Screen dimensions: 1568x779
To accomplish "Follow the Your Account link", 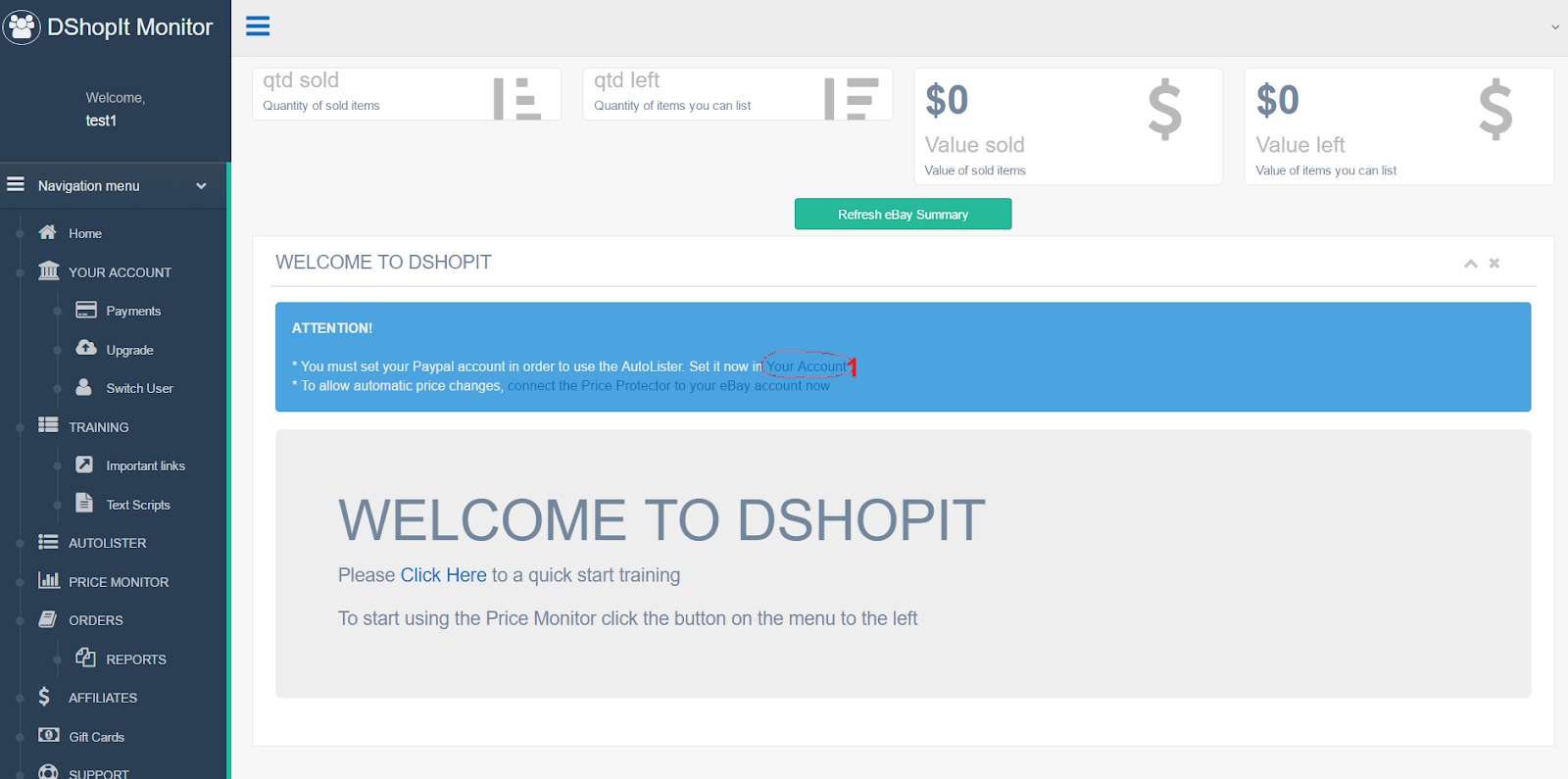I will (807, 366).
